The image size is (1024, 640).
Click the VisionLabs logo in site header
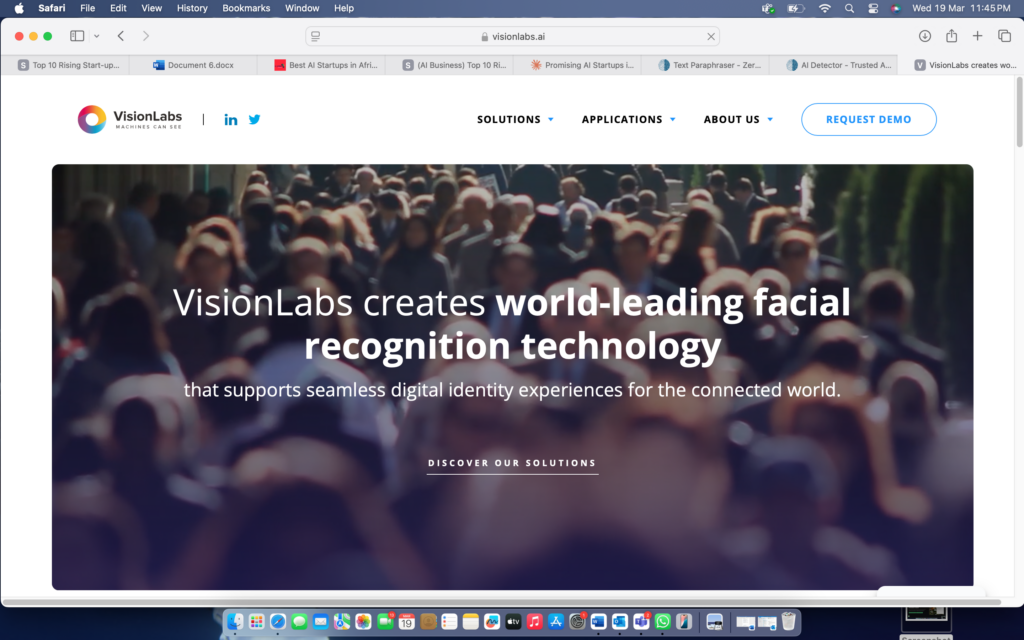pyautogui.click(x=130, y=120)
